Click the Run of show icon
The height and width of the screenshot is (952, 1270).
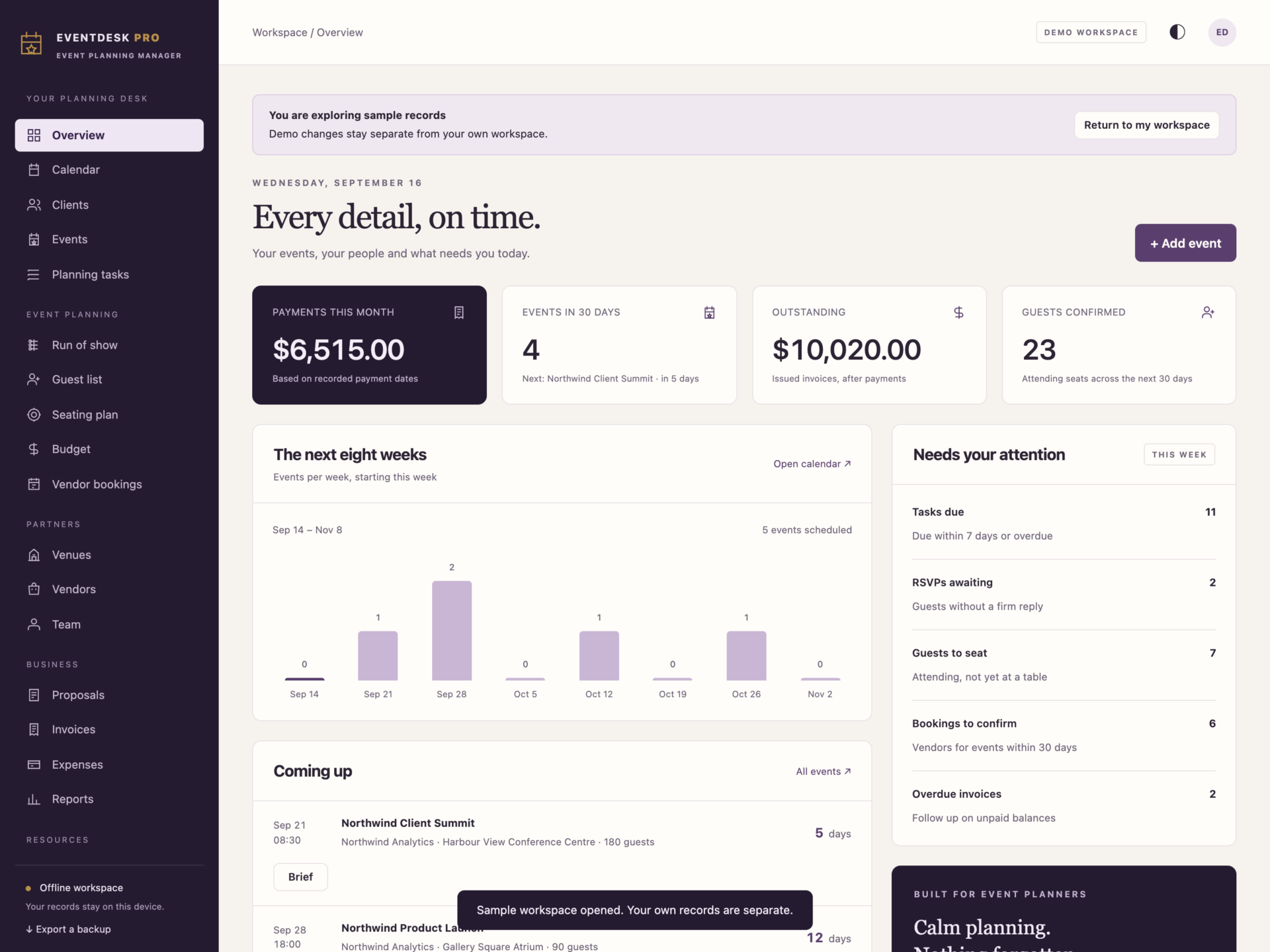34,345
